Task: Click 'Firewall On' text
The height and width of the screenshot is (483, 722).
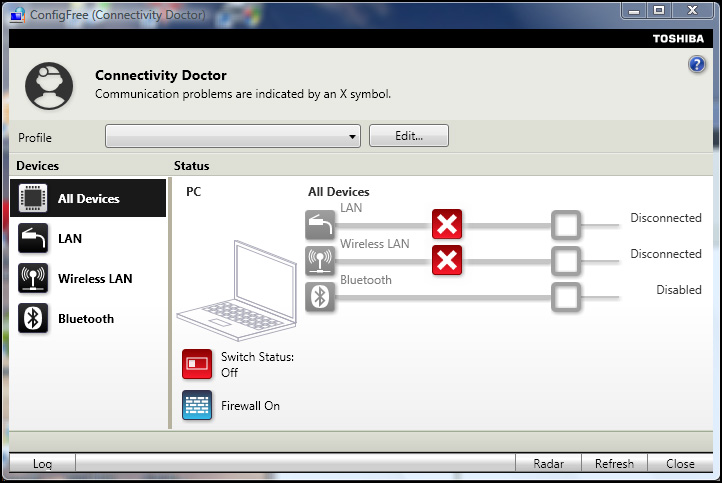Action: [250, 406]
